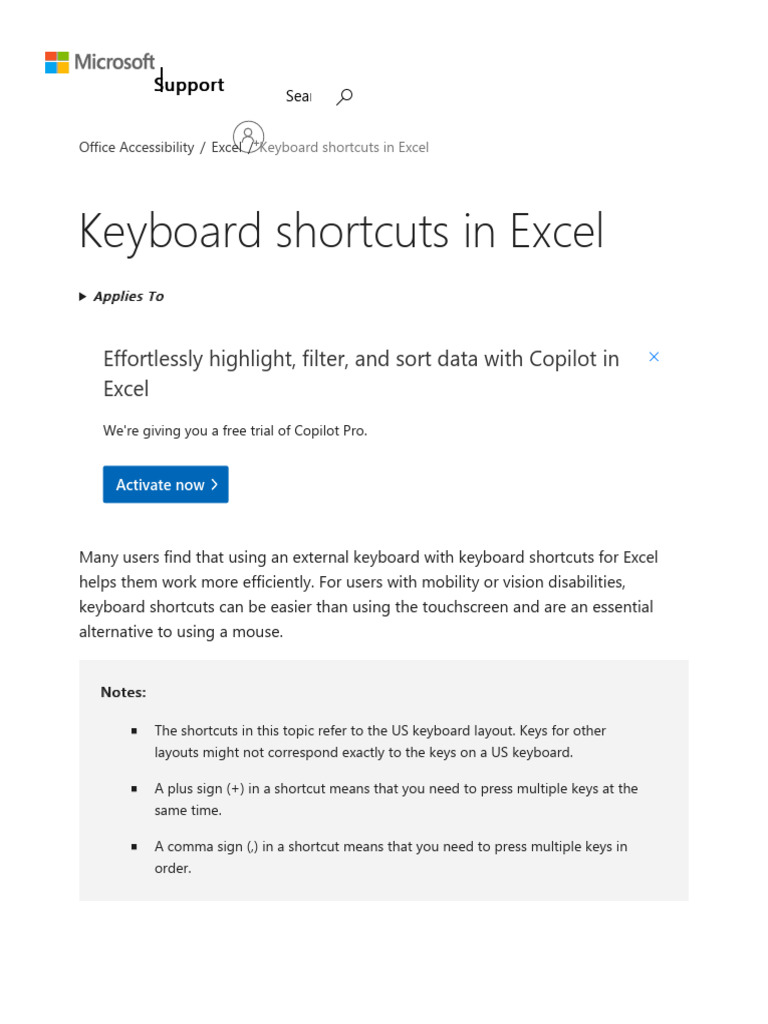Click the large Keyboard shortcuts in Excel heading
768x1024 pixels.
[341, 231]
